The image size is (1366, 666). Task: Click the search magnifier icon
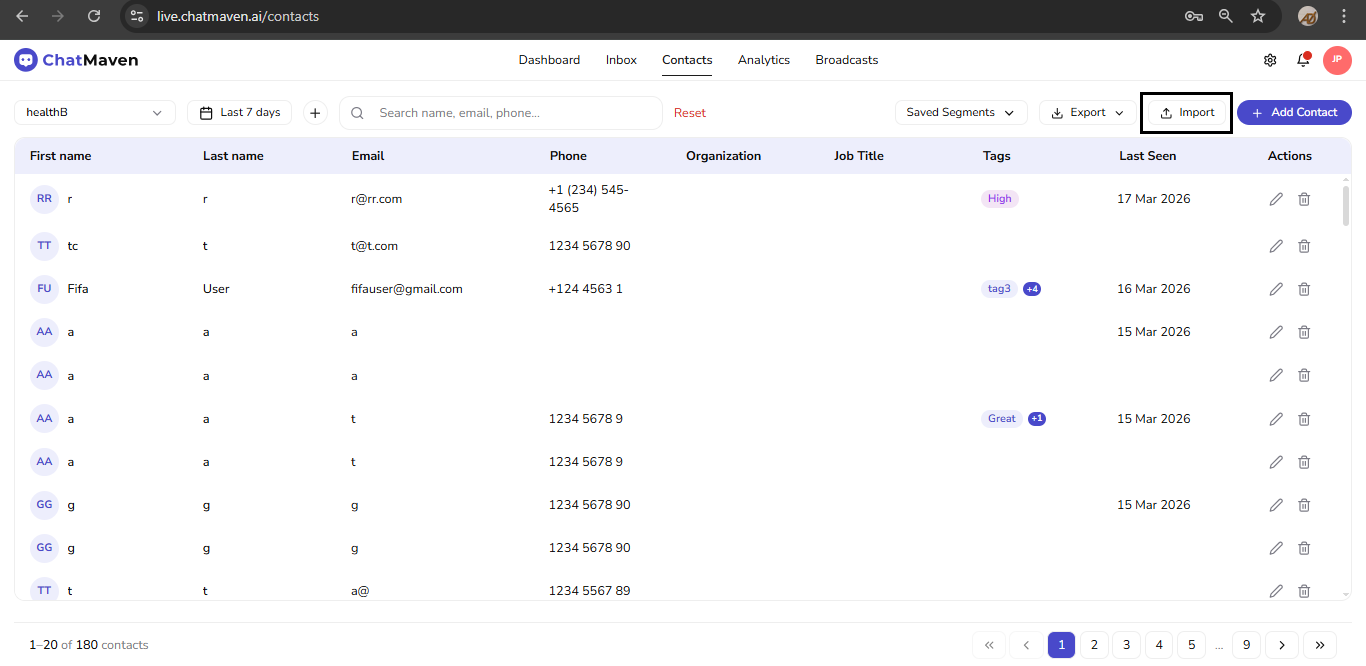pyautogui.click(x=357, y=112)
